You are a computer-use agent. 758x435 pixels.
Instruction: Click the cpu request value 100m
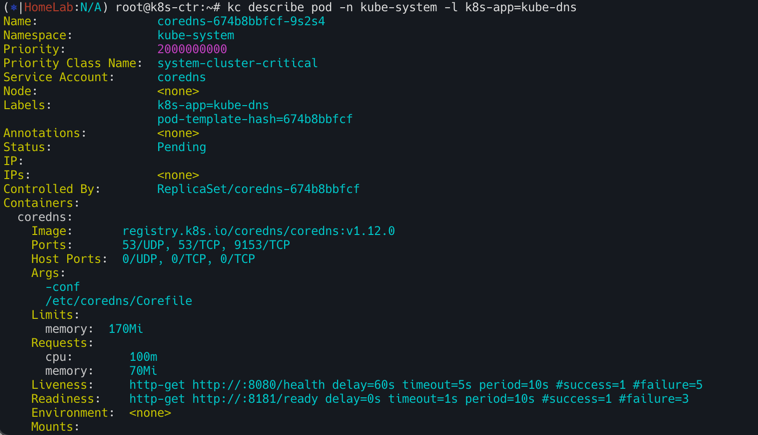coord(143,357)
